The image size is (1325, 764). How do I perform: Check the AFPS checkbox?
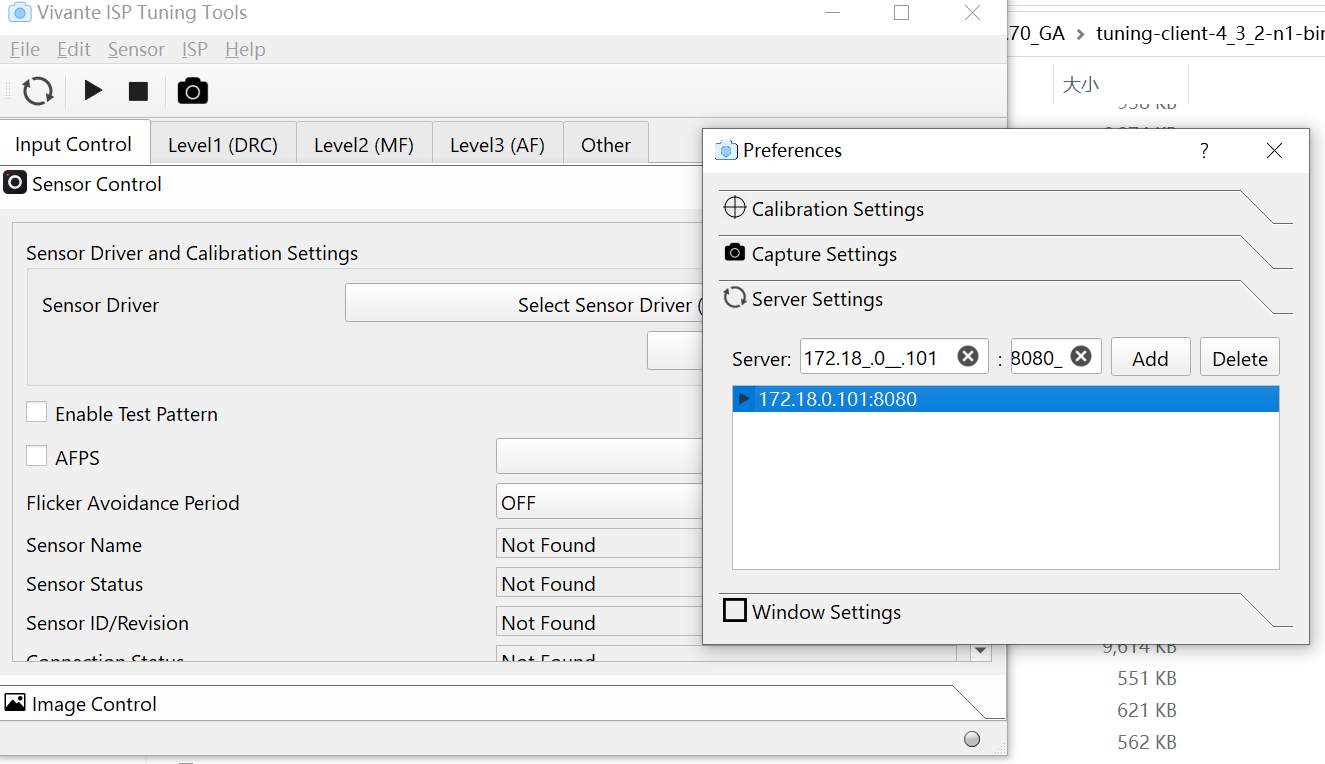pyautogui.click(x=37, y=455)
